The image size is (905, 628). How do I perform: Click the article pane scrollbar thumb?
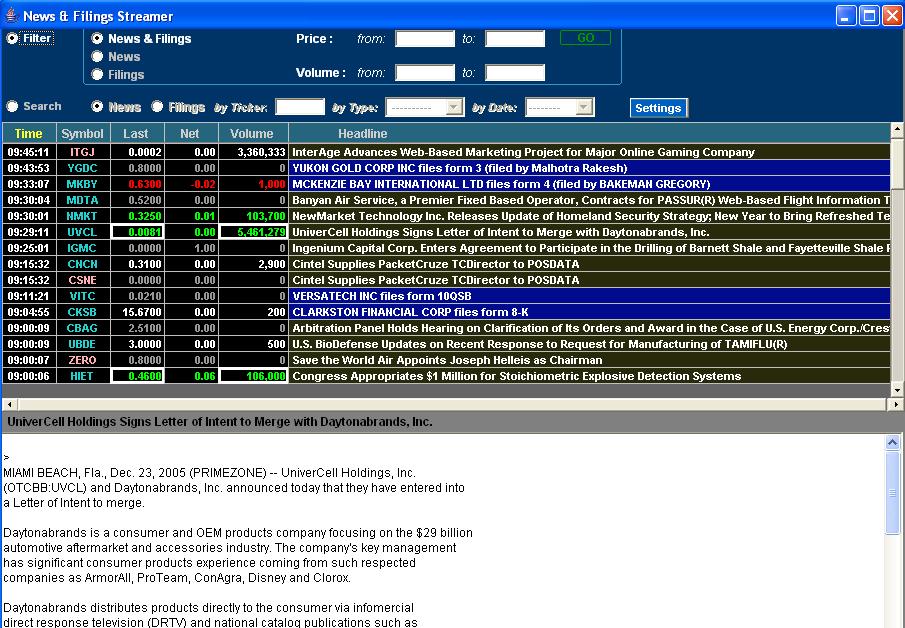[892, 492]
